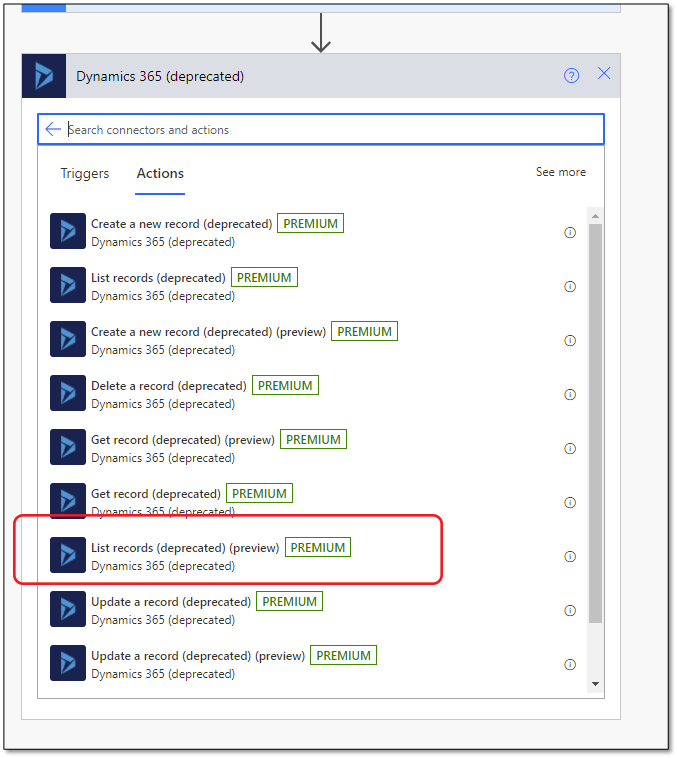The width and height of the screenshot is (677, 758).
Task: Show info for Update a record (deprecated) (preview)
Action: [570, 665]
